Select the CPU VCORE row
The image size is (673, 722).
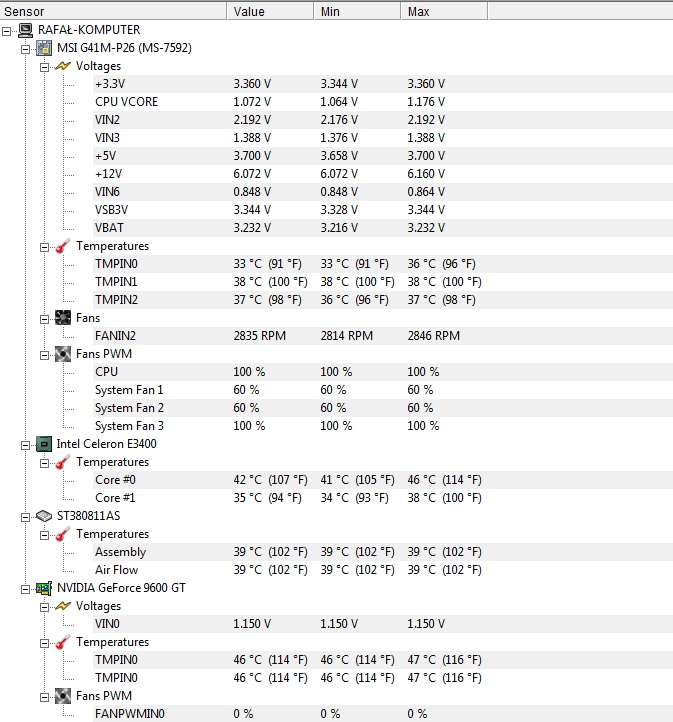(383, 102)
